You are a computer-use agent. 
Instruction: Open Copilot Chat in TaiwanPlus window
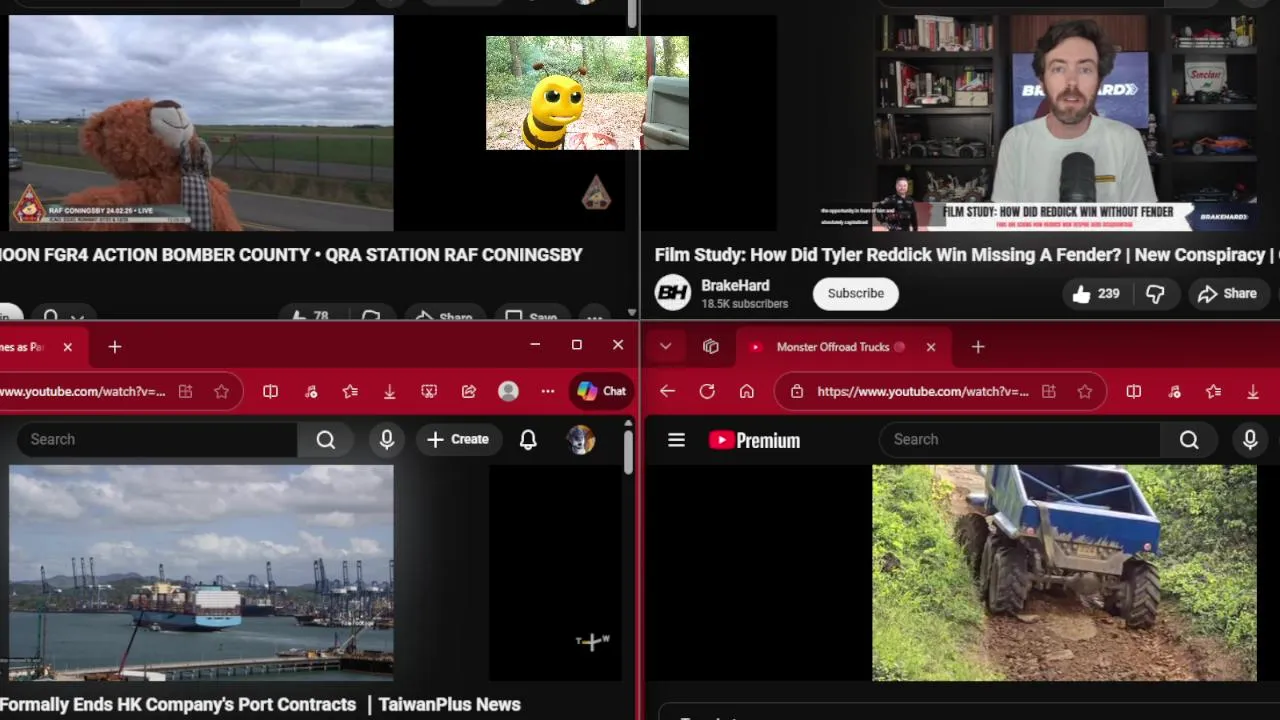(601, 391)
